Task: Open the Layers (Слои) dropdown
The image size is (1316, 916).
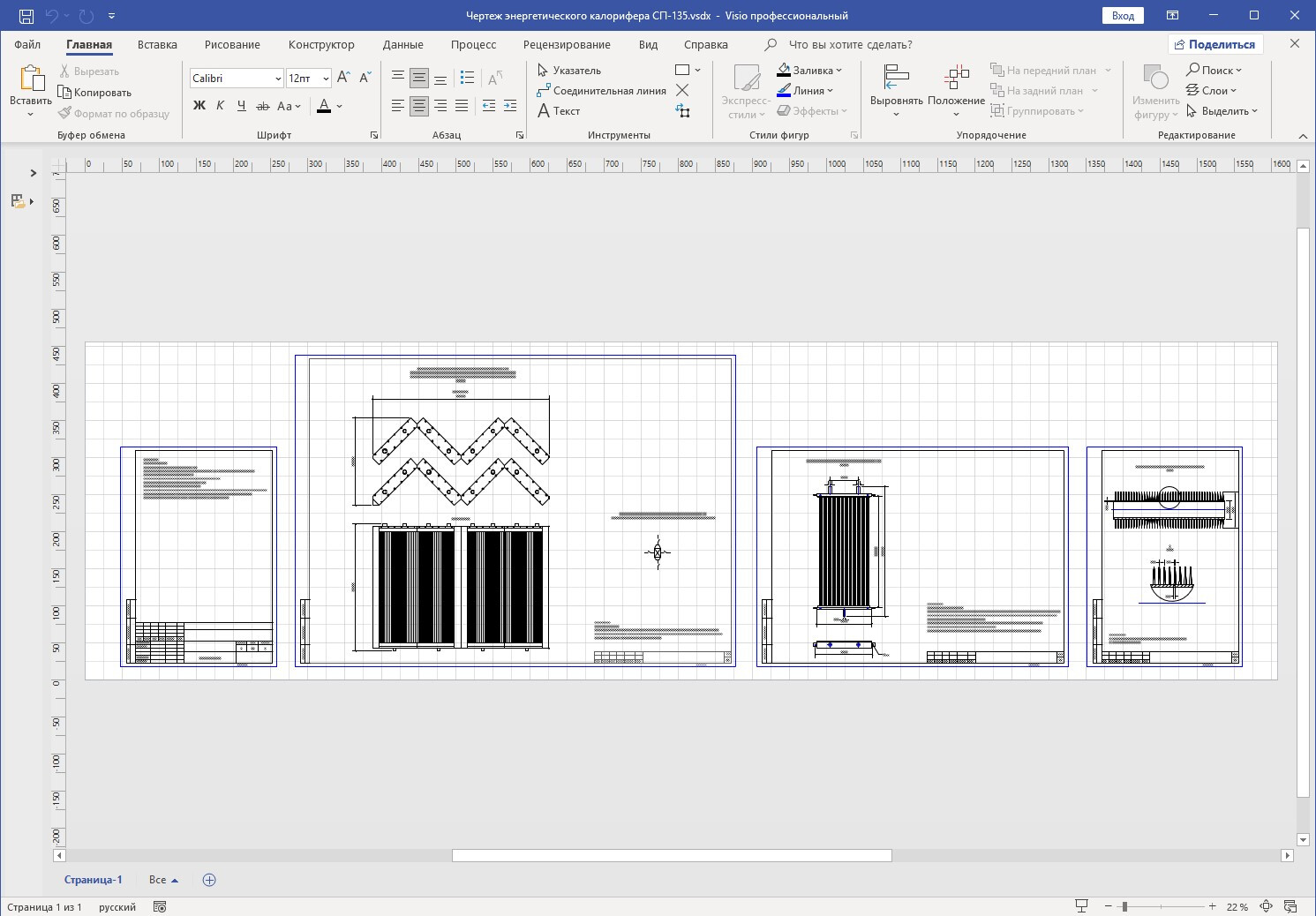Action: click(1212, 91)
